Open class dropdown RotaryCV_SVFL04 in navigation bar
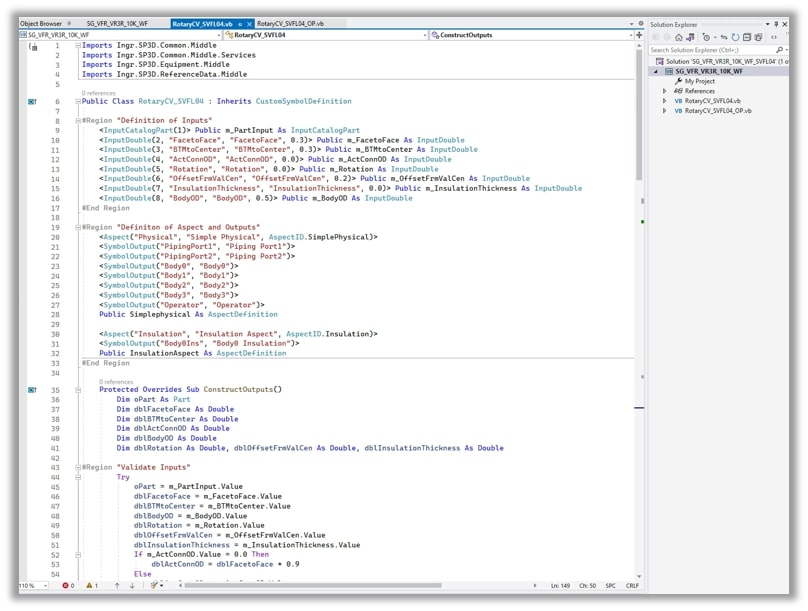The height and width of the screenshot is (611, 808). [x=425, y=35]
